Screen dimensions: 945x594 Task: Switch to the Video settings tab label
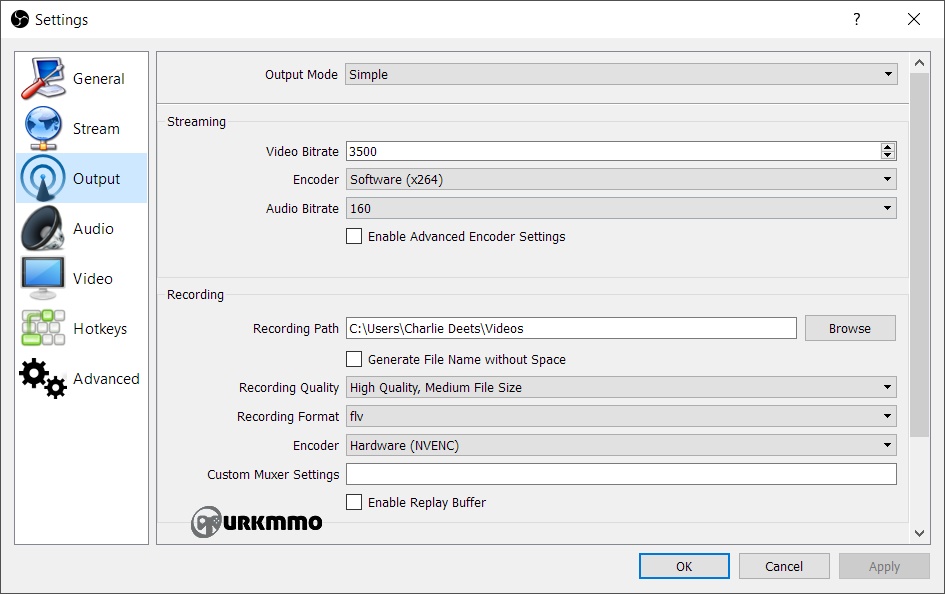click(x=93, y=279)
